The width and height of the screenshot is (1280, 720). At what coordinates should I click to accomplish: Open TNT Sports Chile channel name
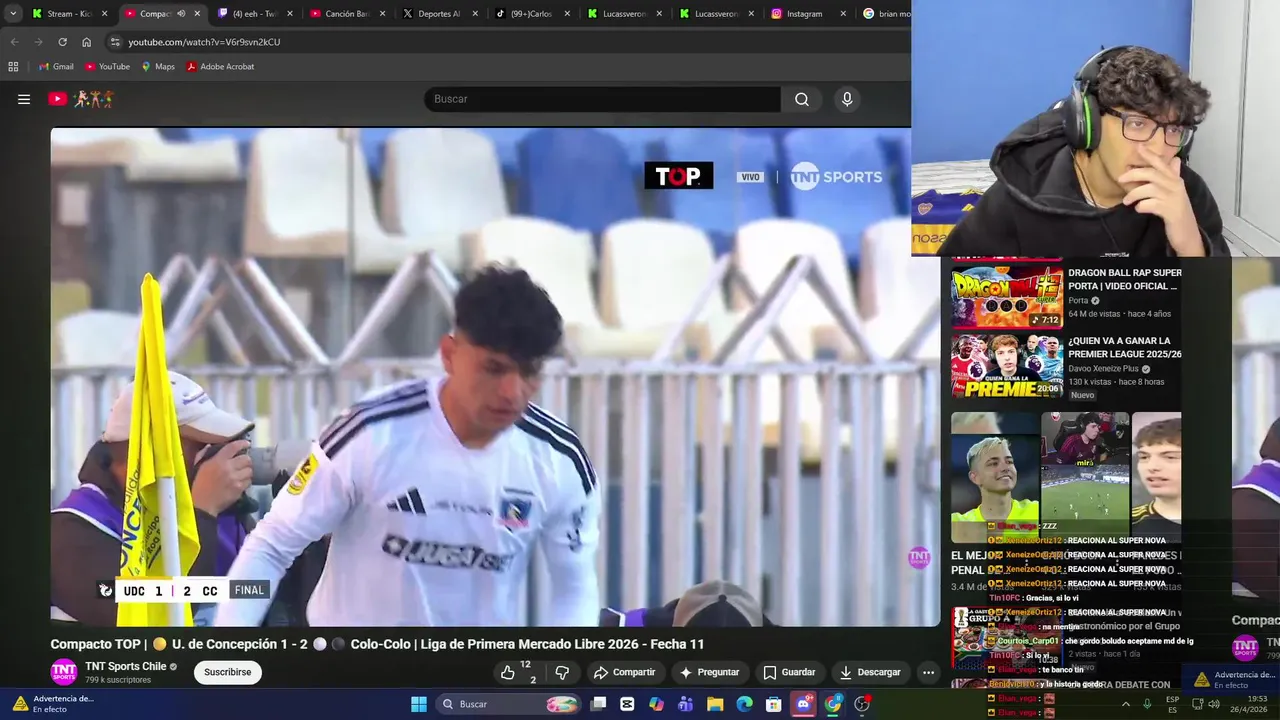pyautogui.click(x=126, y=666)
